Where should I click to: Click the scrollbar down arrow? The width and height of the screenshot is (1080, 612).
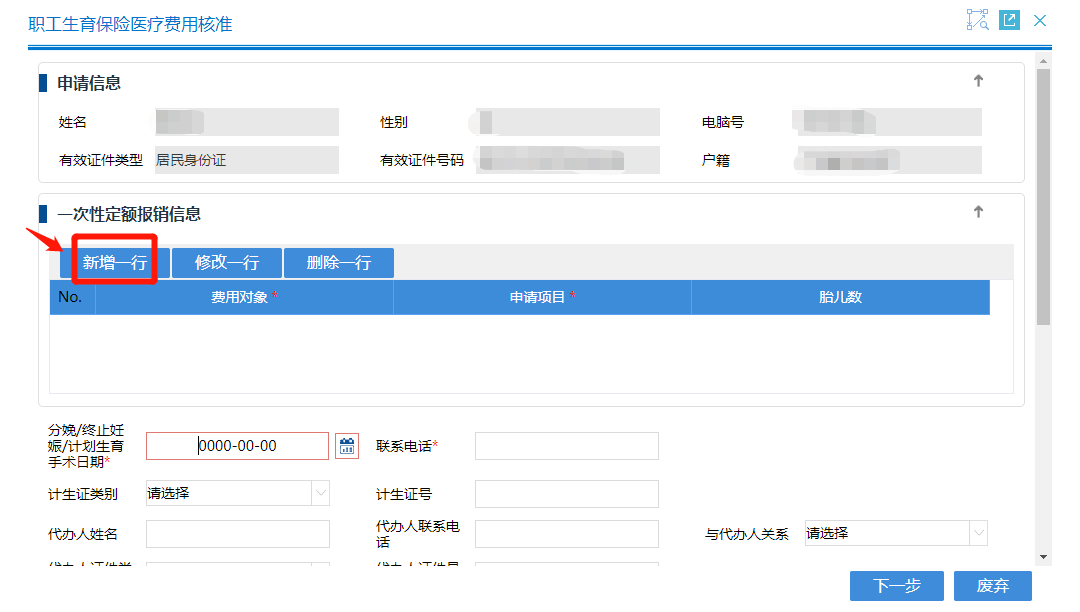click(x=1043, y=556)
